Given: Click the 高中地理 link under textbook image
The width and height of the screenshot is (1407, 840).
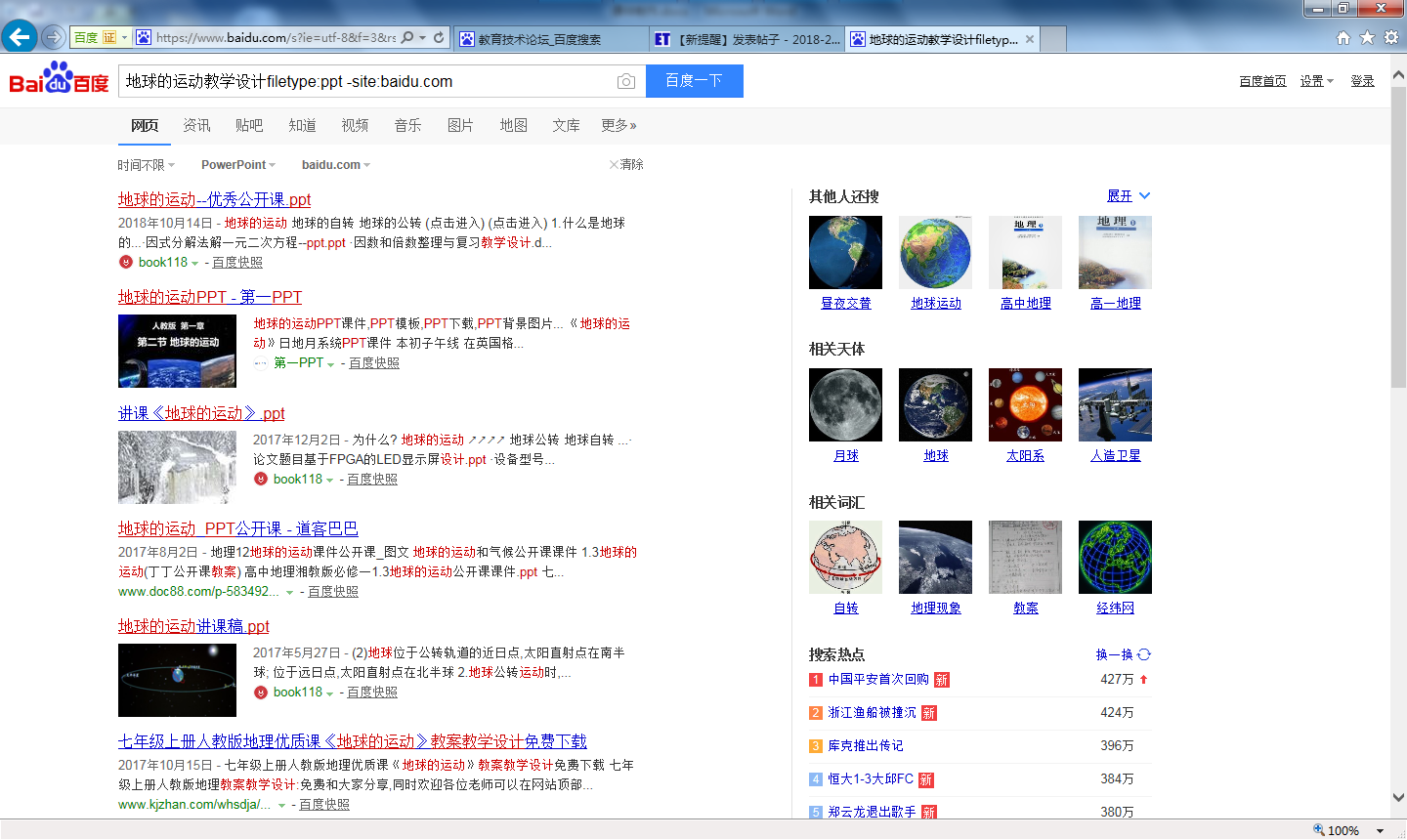Looking at the screenshot, I should (1026, 303).
